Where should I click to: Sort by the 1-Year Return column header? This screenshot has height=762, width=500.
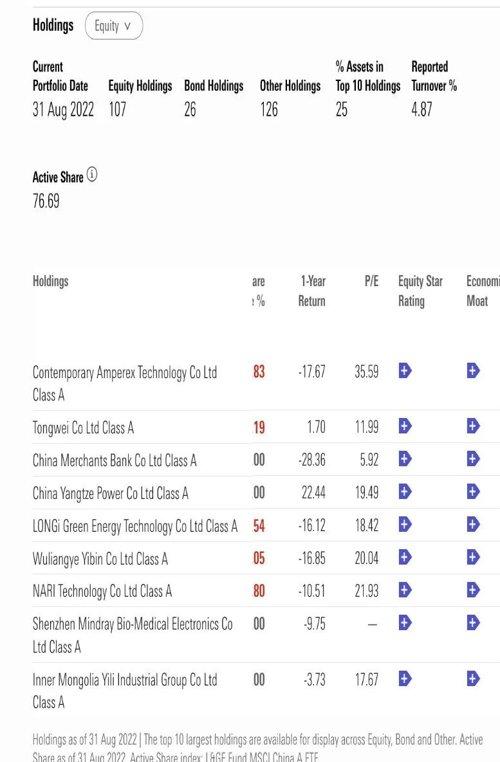point(312,291)
